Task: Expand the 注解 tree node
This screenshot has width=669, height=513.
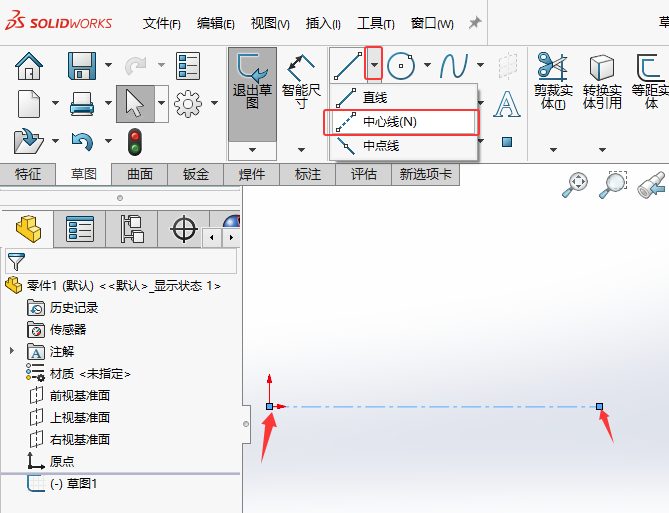Action: tap(12, 351)
